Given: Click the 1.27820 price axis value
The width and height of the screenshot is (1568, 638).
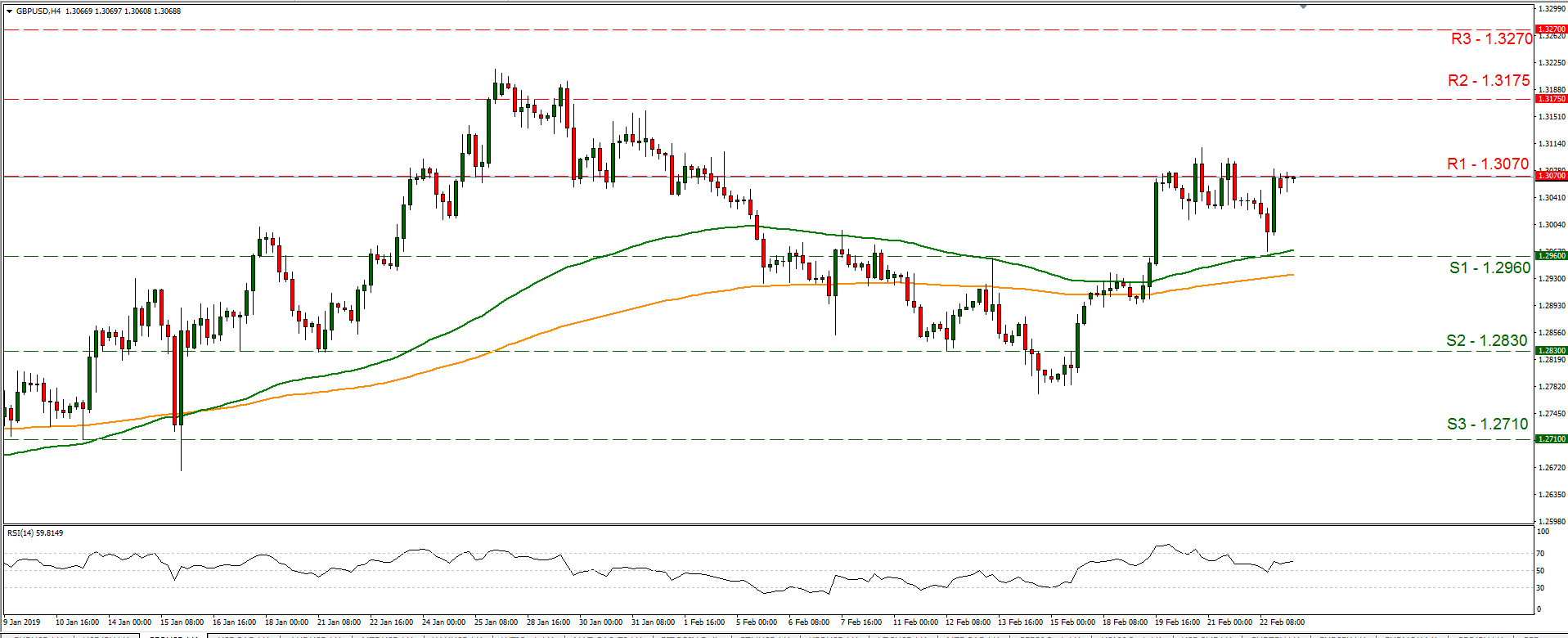Looking at the screenshot, I should click(x=1552, y=387).
